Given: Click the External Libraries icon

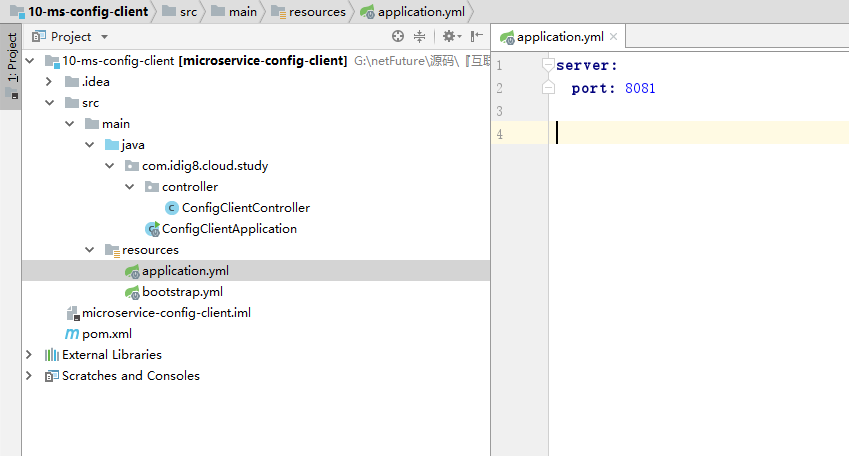Looking at the screenshot, I should (51, 355).
